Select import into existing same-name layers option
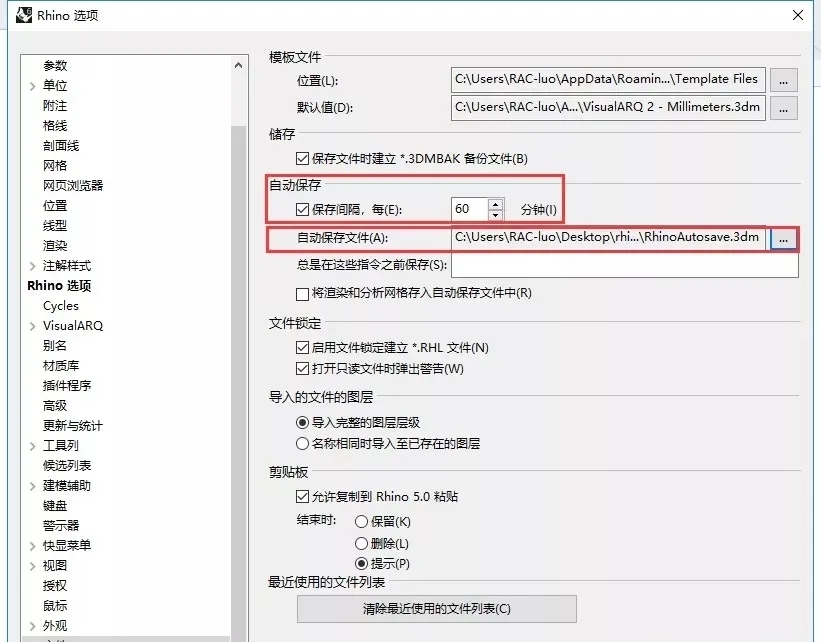Screen dimensions: 821x642 [x=303, y=443]
